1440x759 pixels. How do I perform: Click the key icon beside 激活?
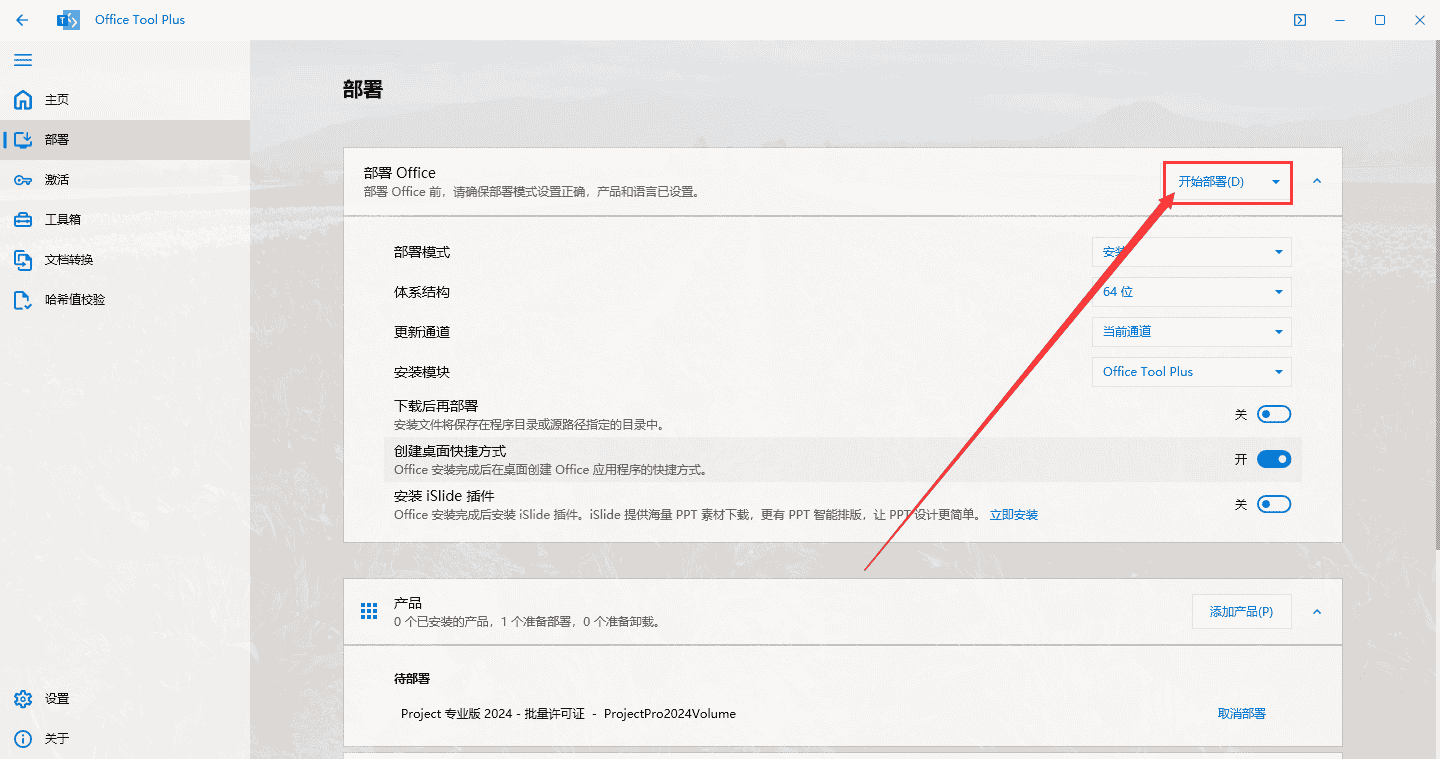coord(22,180)
